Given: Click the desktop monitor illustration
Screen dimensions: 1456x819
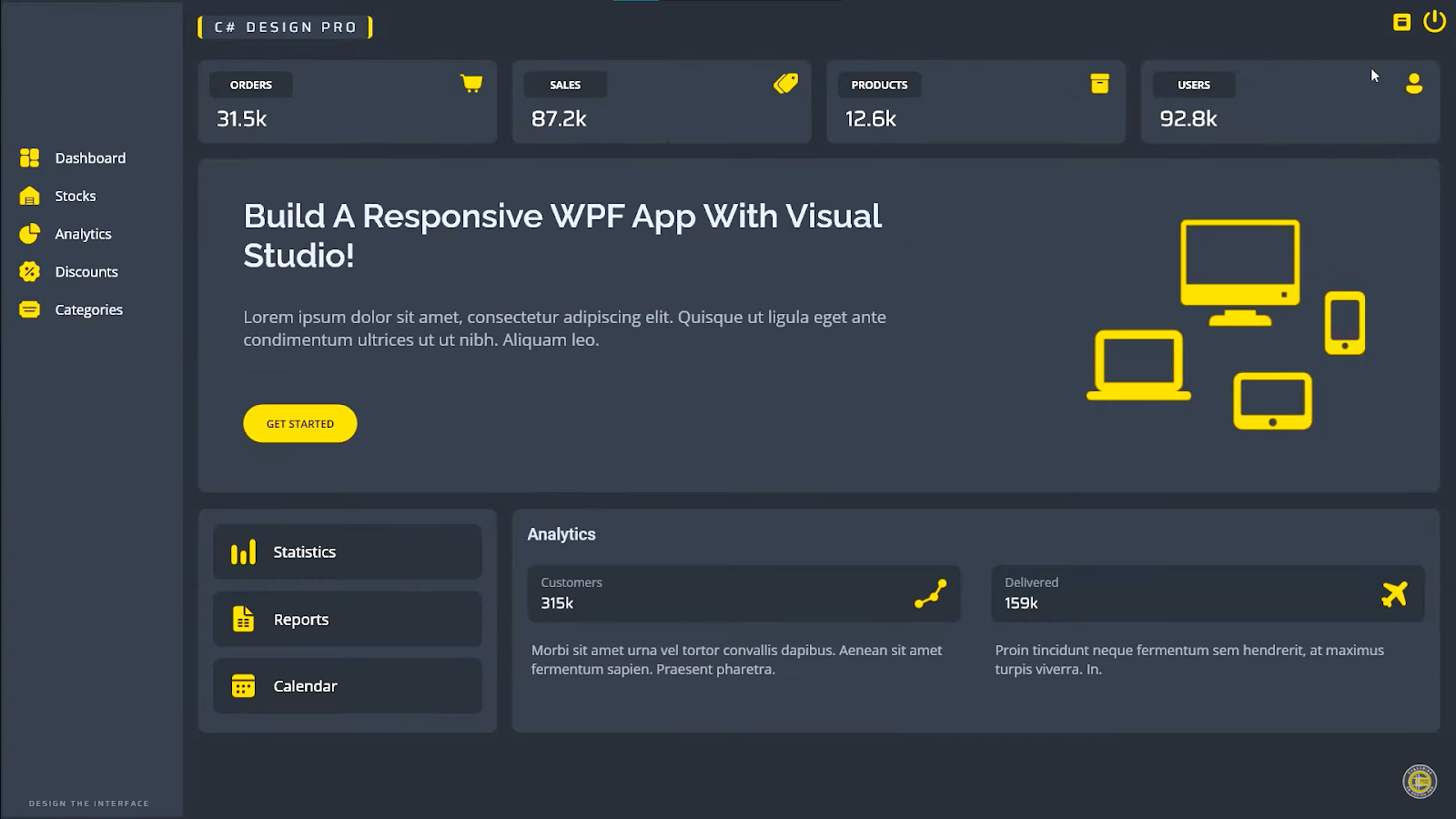Looking at the screenshot, I should pos(1239,272).
